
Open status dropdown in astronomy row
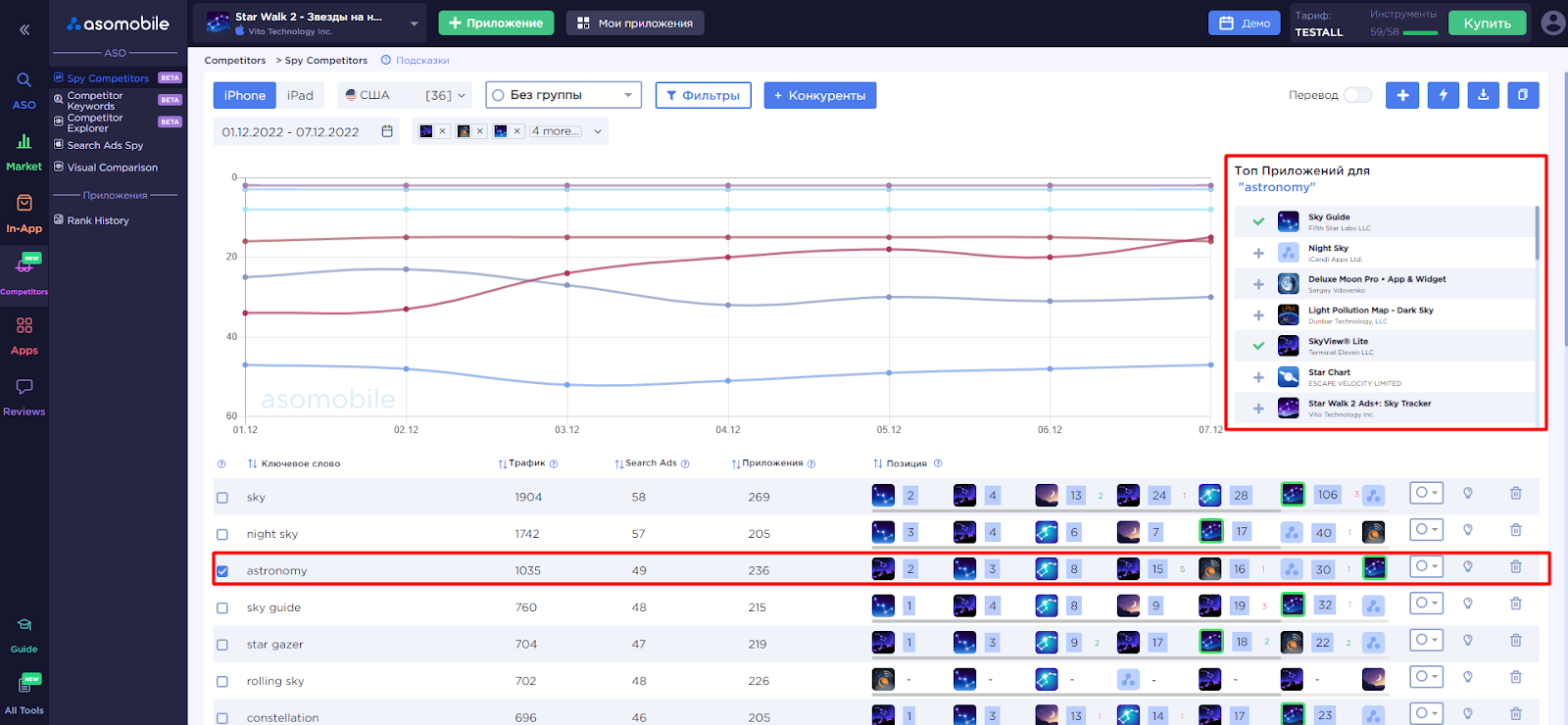click(x=1427, y=566)
